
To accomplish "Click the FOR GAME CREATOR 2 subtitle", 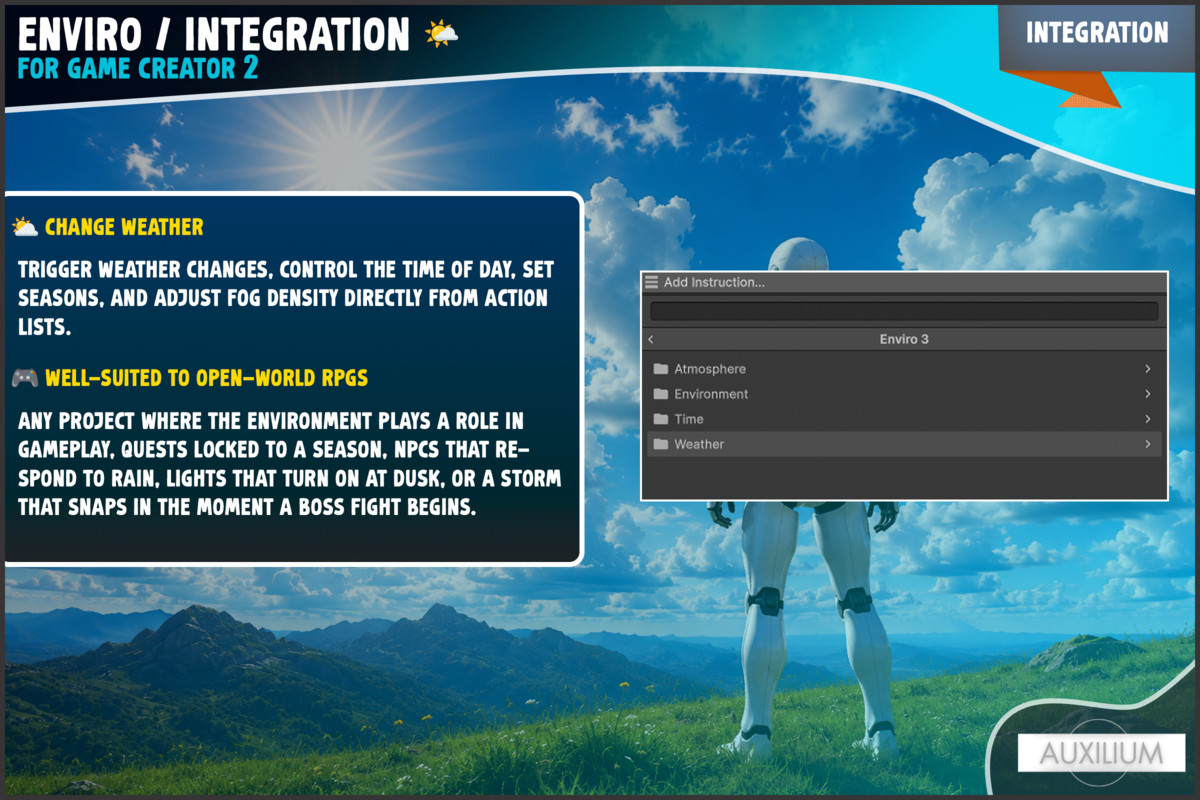I will coord(137,69).
